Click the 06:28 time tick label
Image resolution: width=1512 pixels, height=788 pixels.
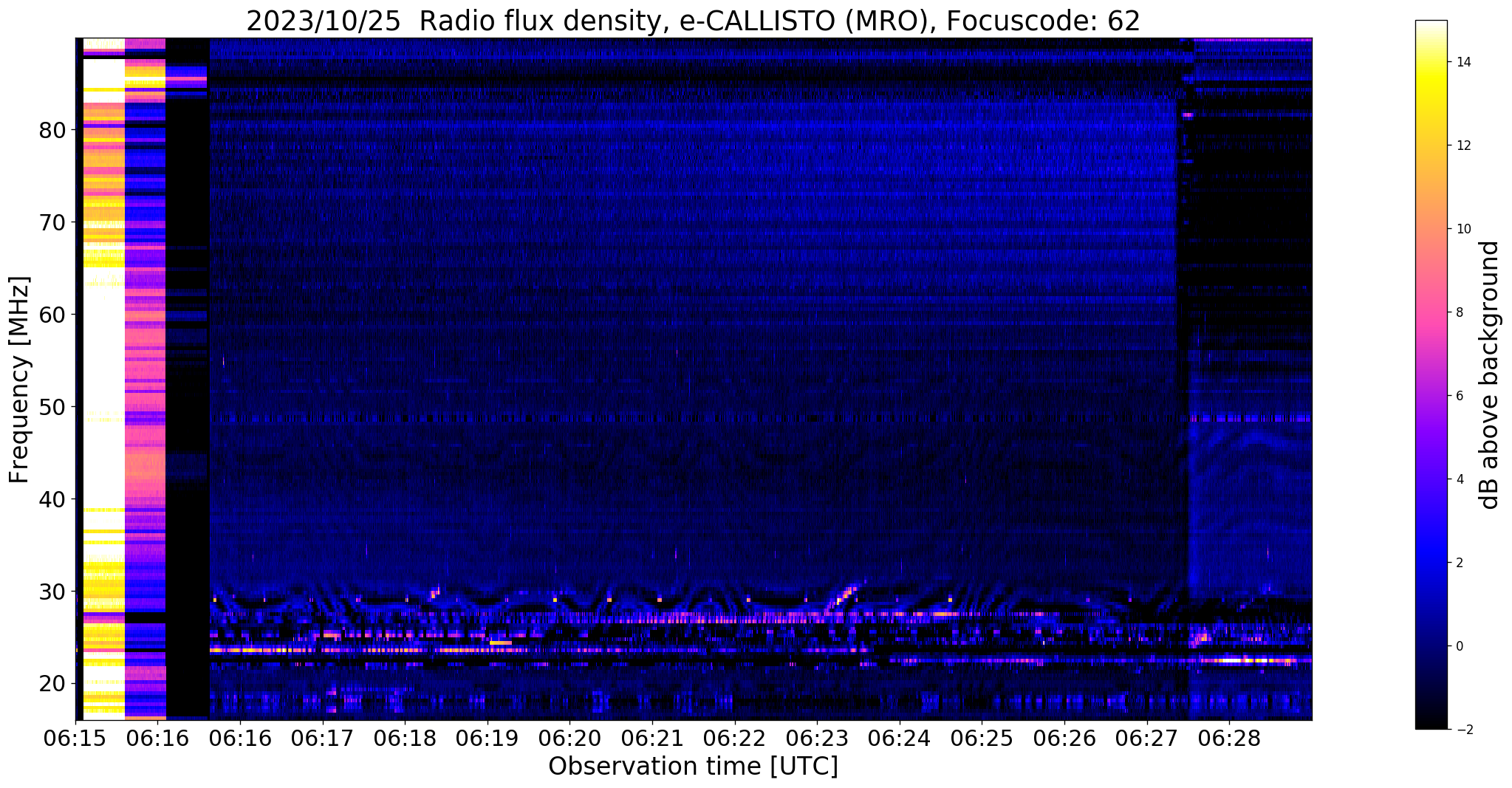(x=1229, y=737)
